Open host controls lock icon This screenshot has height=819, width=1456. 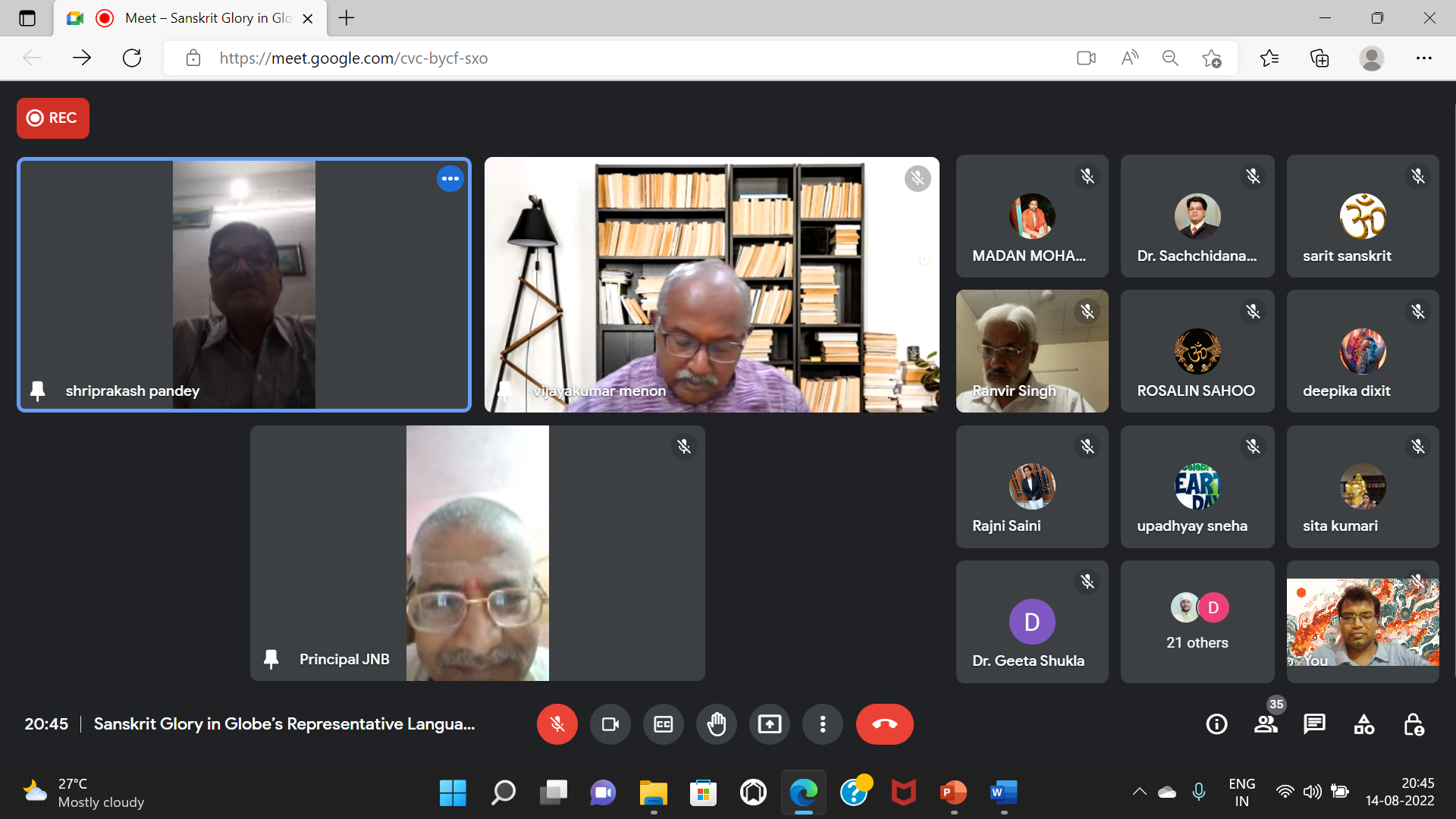1414,724
